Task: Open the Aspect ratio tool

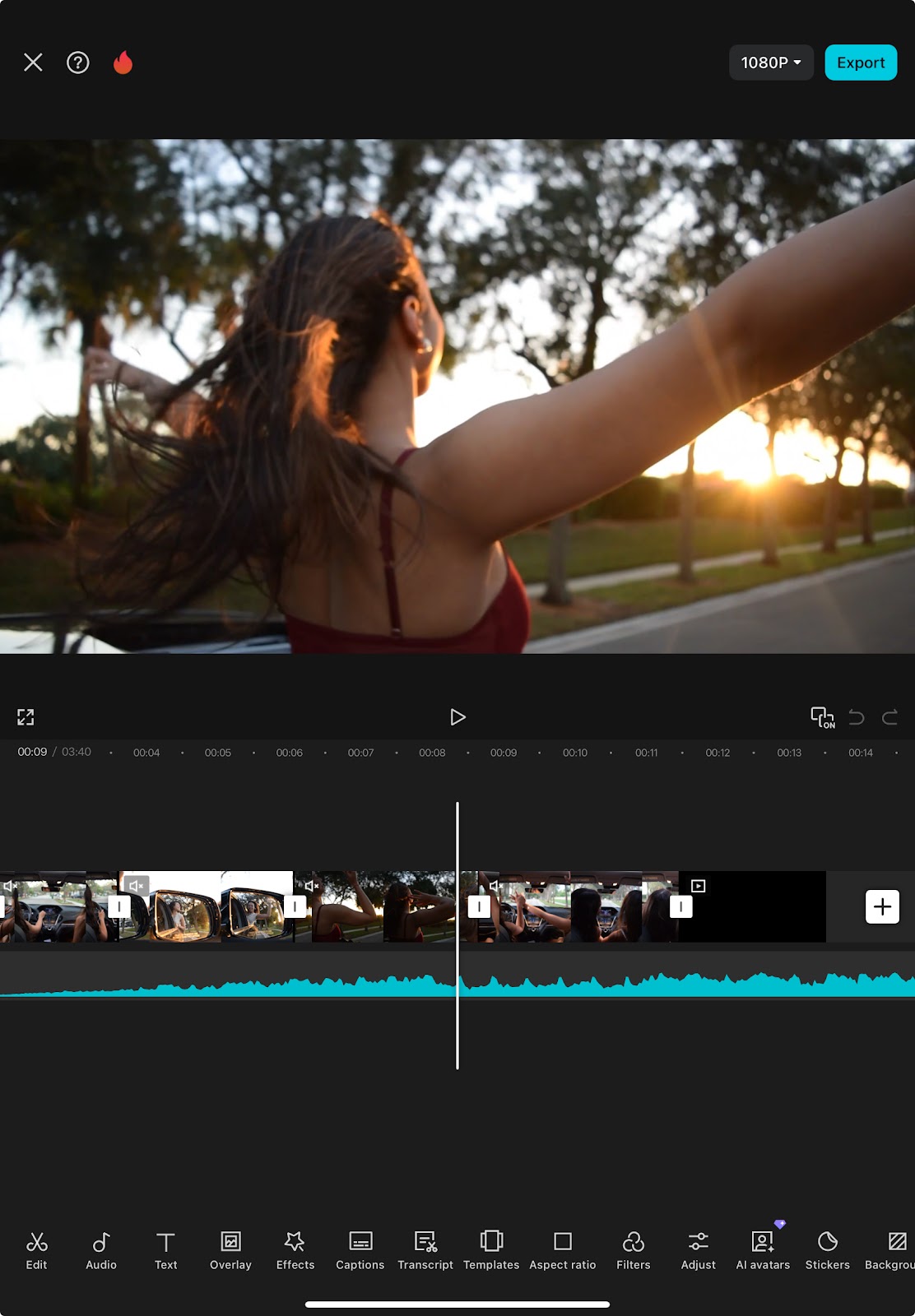Action: pos(563,1250)
